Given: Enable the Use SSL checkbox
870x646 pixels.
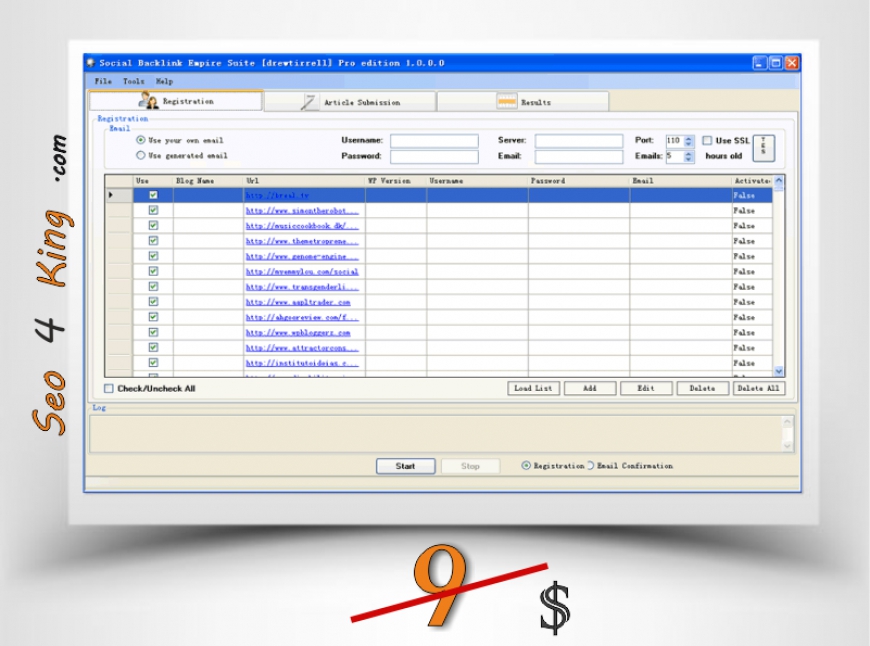Looking at the screenshot, I should tap(707, 140).
